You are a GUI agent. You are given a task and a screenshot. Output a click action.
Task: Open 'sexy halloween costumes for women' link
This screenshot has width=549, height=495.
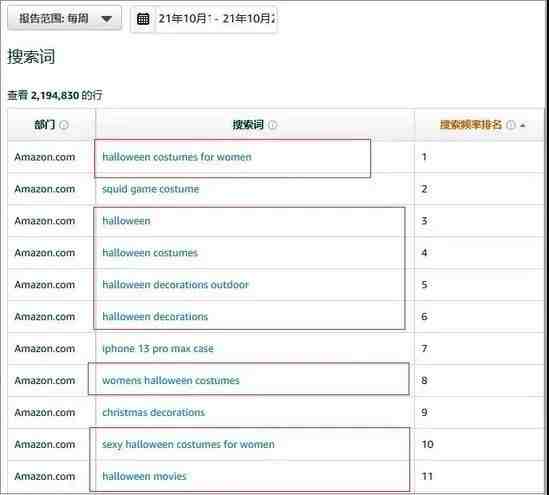coord(188,445)
